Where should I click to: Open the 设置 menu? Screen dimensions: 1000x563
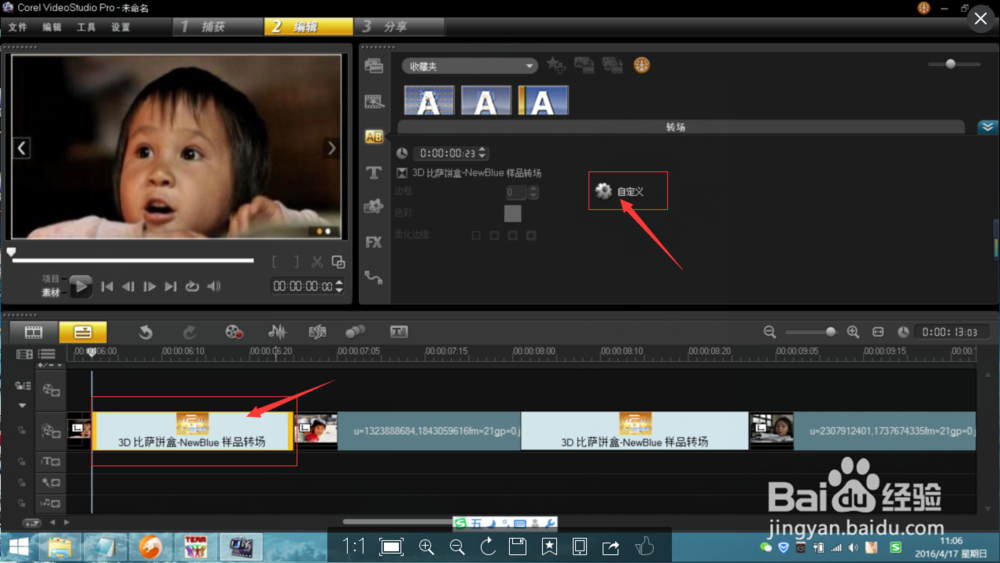(121, 27)
